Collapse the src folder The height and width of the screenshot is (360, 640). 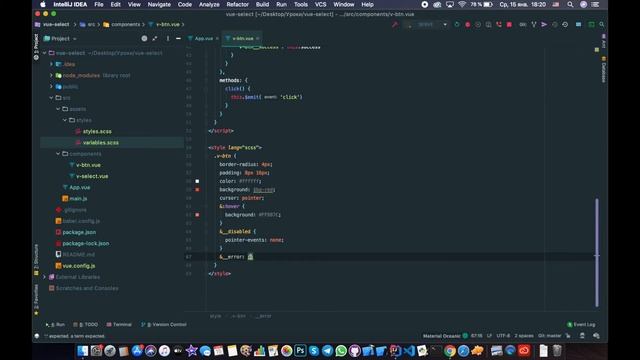pos(51,98)
